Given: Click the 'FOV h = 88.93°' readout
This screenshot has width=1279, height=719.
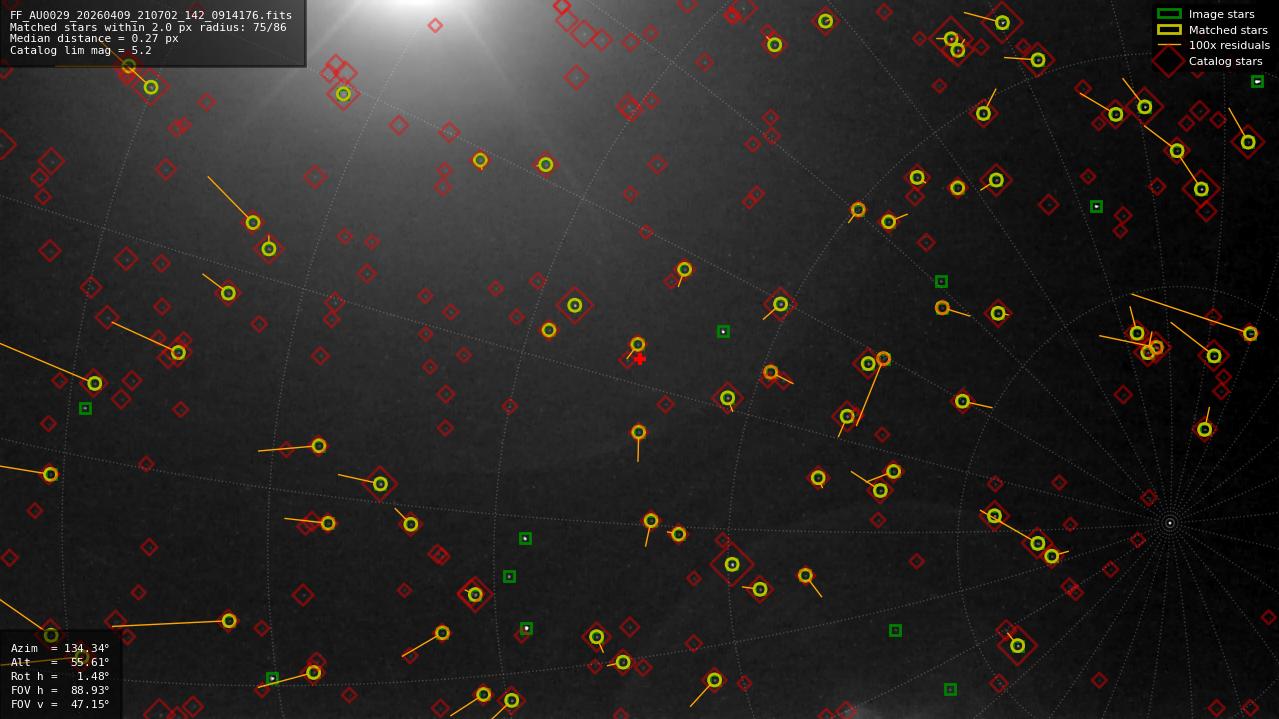Looking at the screenshot, I should coord(60,690).
